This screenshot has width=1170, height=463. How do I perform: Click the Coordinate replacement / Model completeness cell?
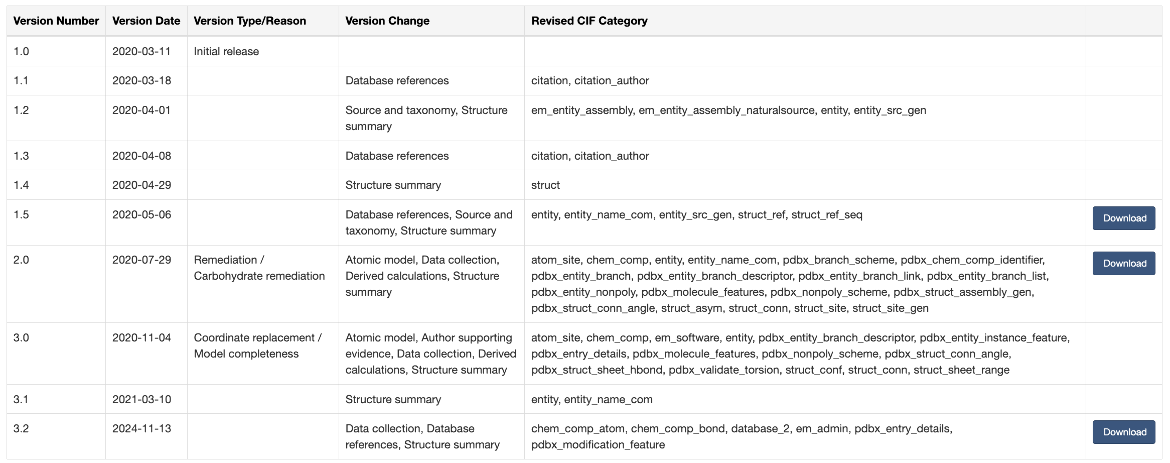(x=257, y=346)
